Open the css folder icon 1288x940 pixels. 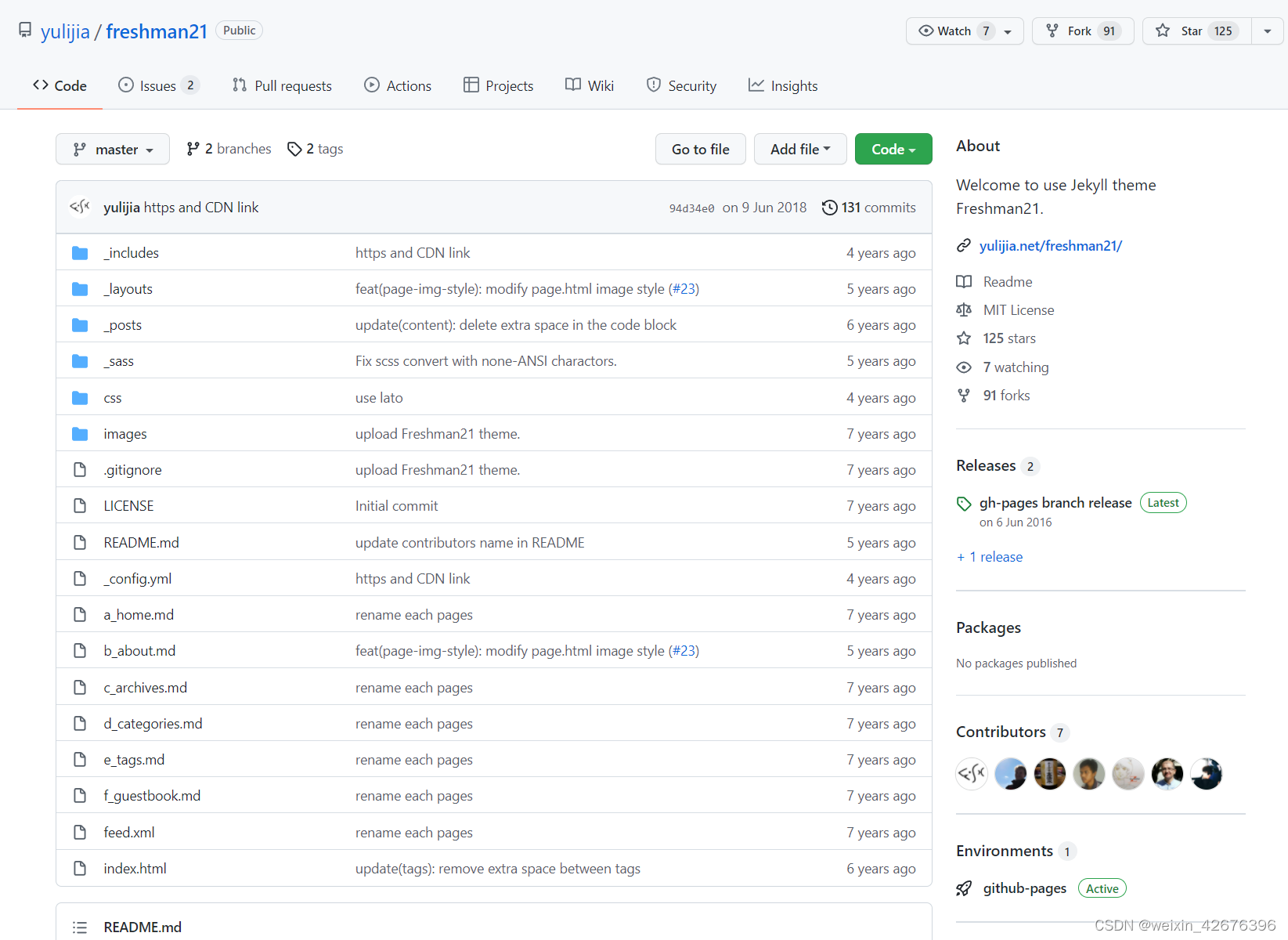click(80, 398)
